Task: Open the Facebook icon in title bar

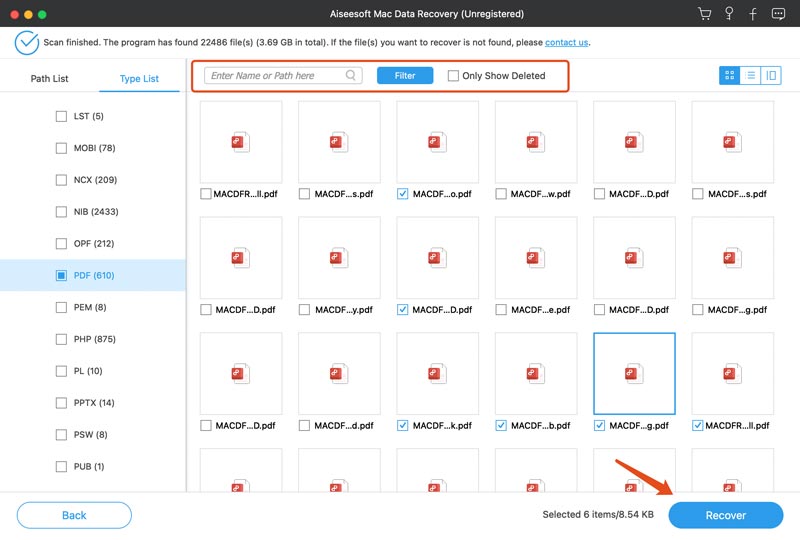Action: [753, 15]
